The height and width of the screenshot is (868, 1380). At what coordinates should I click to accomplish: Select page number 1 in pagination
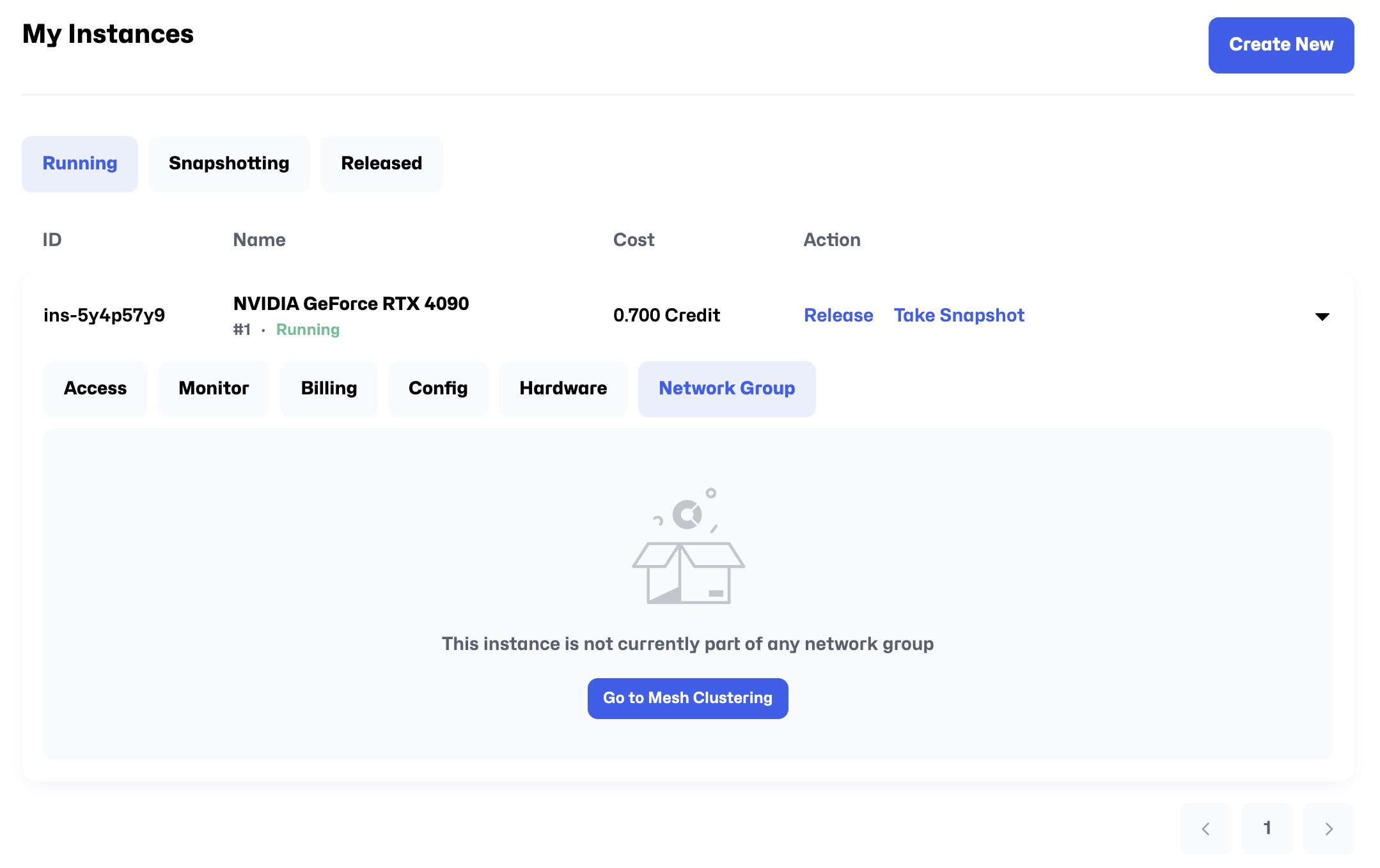click(1267, 829)
